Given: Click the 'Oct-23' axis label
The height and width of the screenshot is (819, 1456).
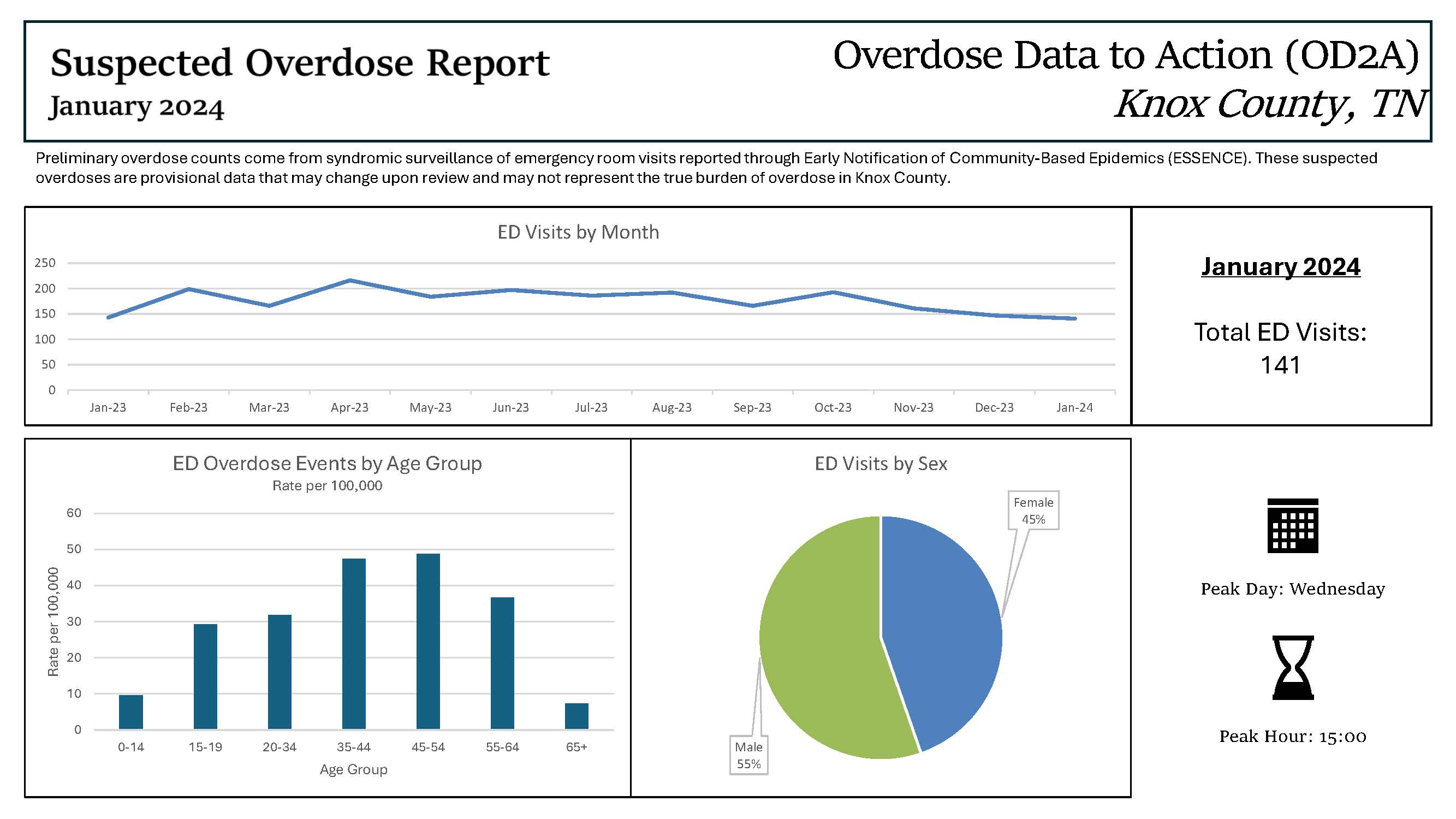Looking at the screenshot, I should click(833, 407).
